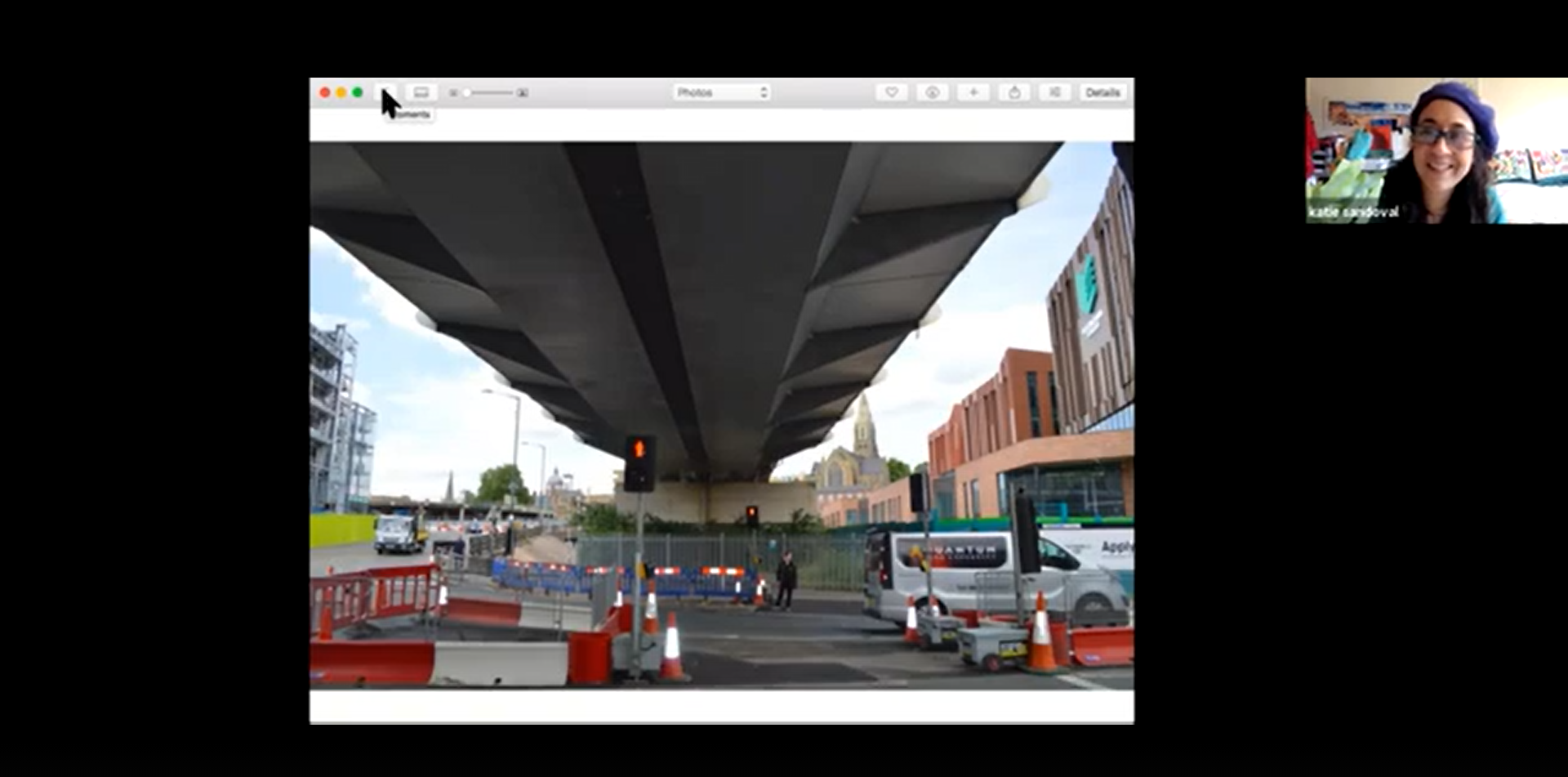Click the Details button
1568x777 pixels.
[1102, 92]
